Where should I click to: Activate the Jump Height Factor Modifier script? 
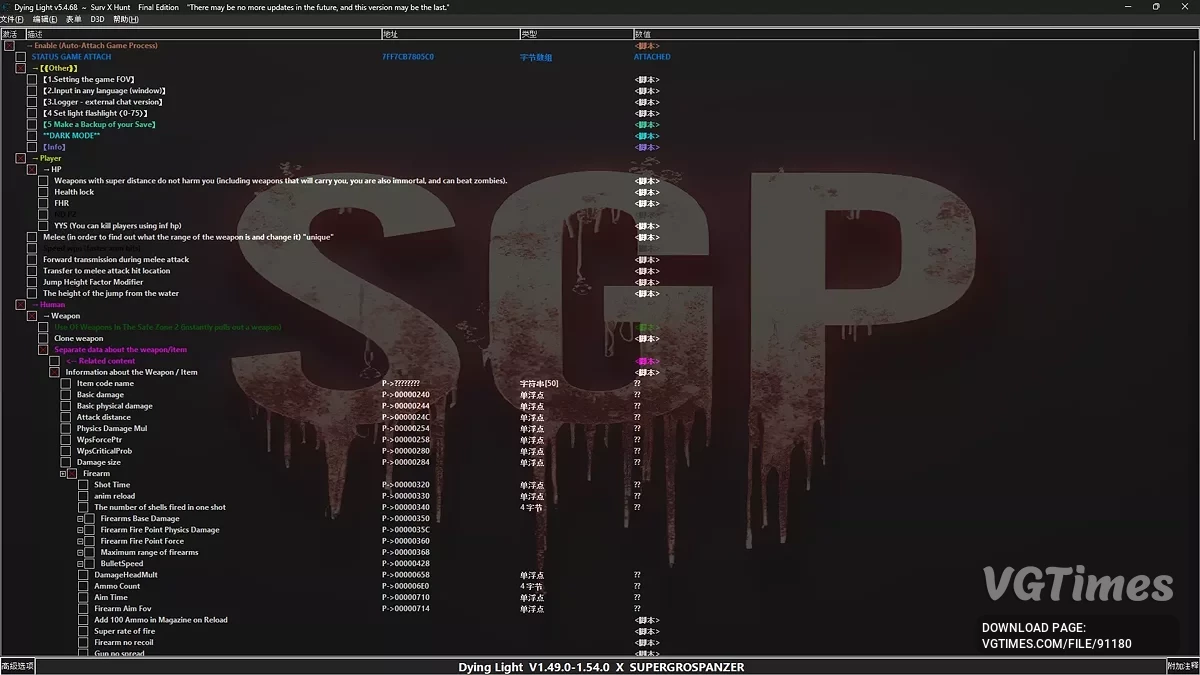32,282
